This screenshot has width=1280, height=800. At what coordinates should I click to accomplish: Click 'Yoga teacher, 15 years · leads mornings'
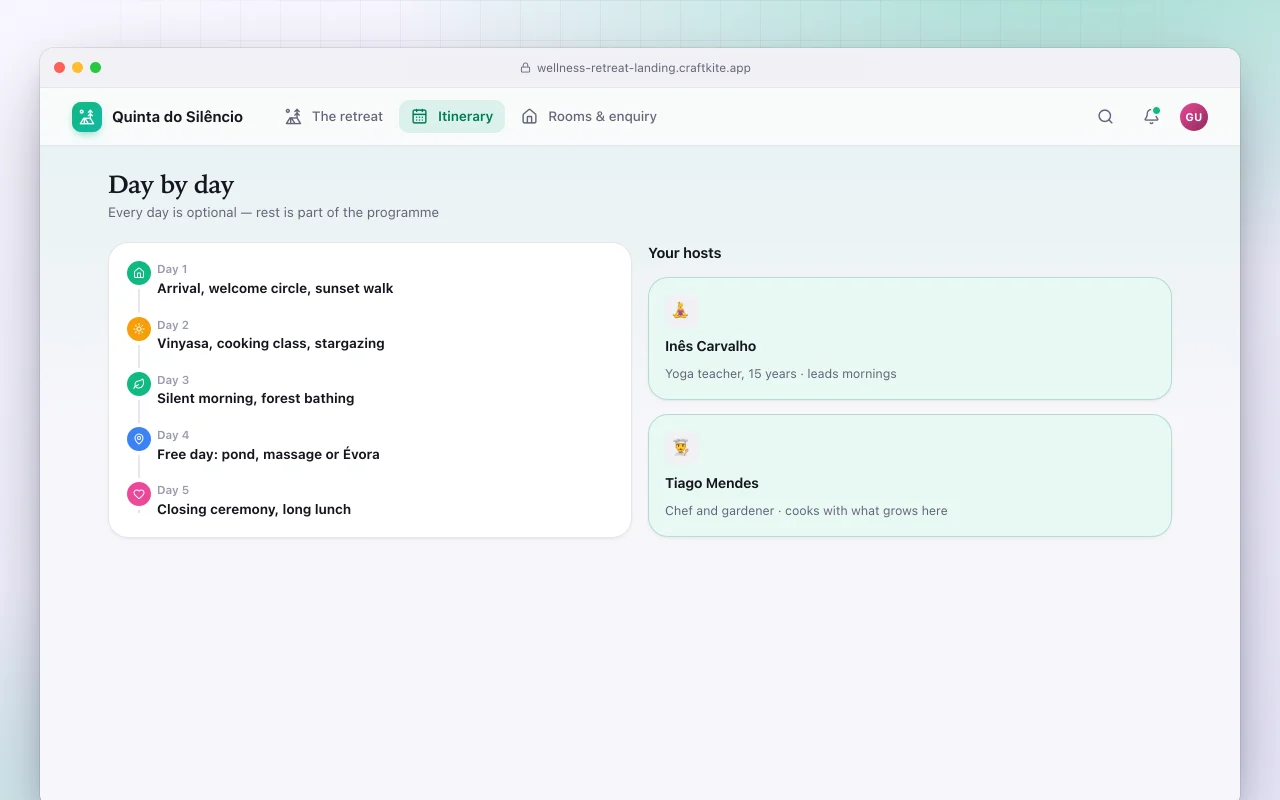781,374
